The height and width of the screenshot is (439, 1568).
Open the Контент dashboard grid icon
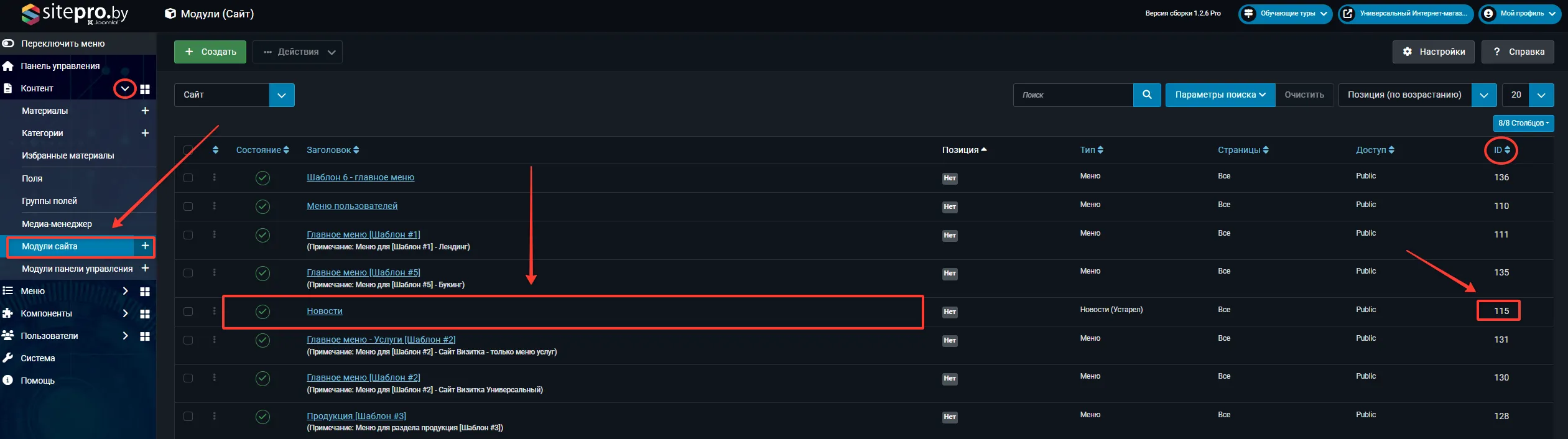coord(145,89)
